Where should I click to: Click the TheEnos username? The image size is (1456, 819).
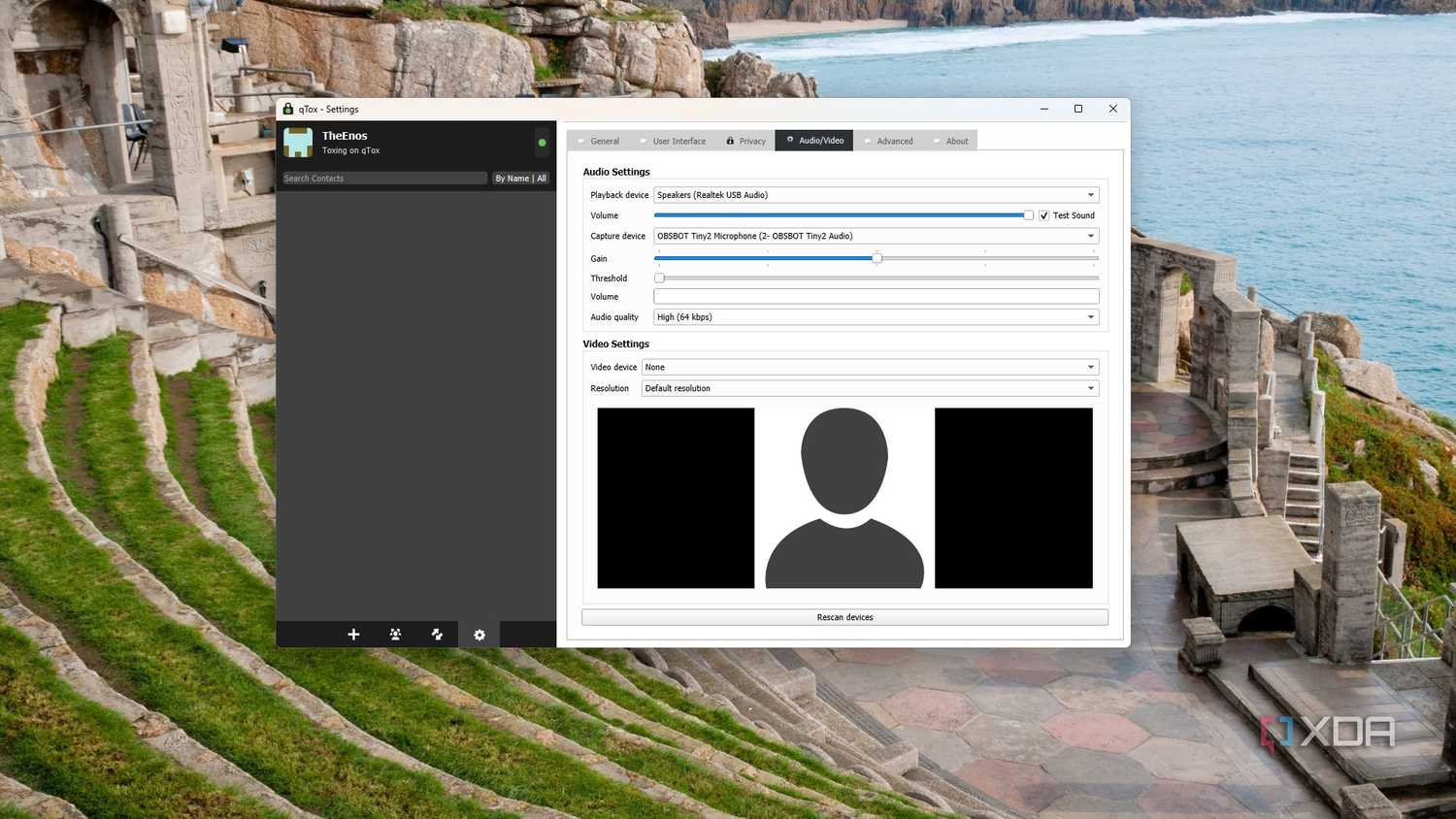(x=345, y=136)
